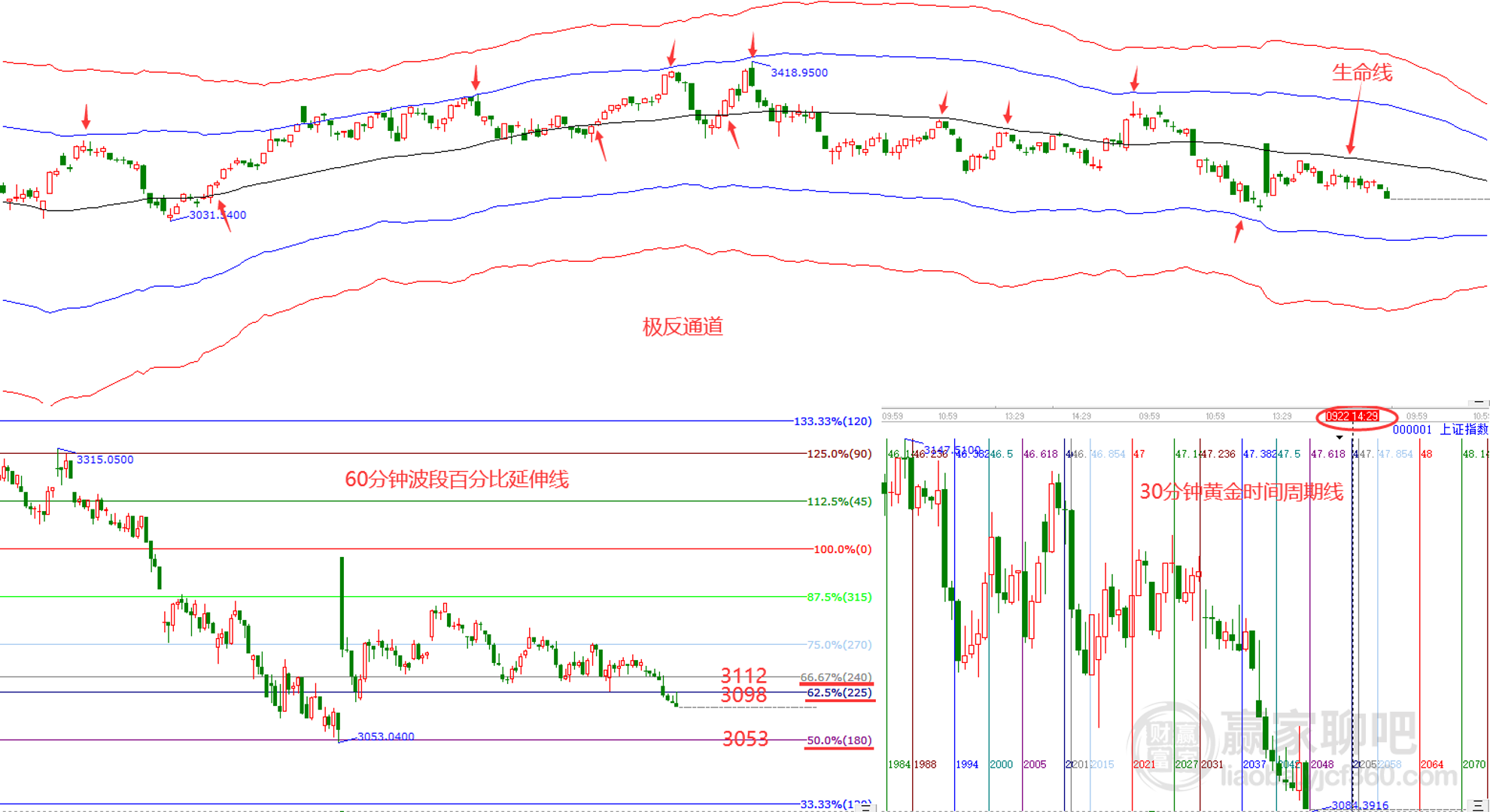Click the red 47 cycle label
Viewport: 1490px width, 812px height.
1139,455
